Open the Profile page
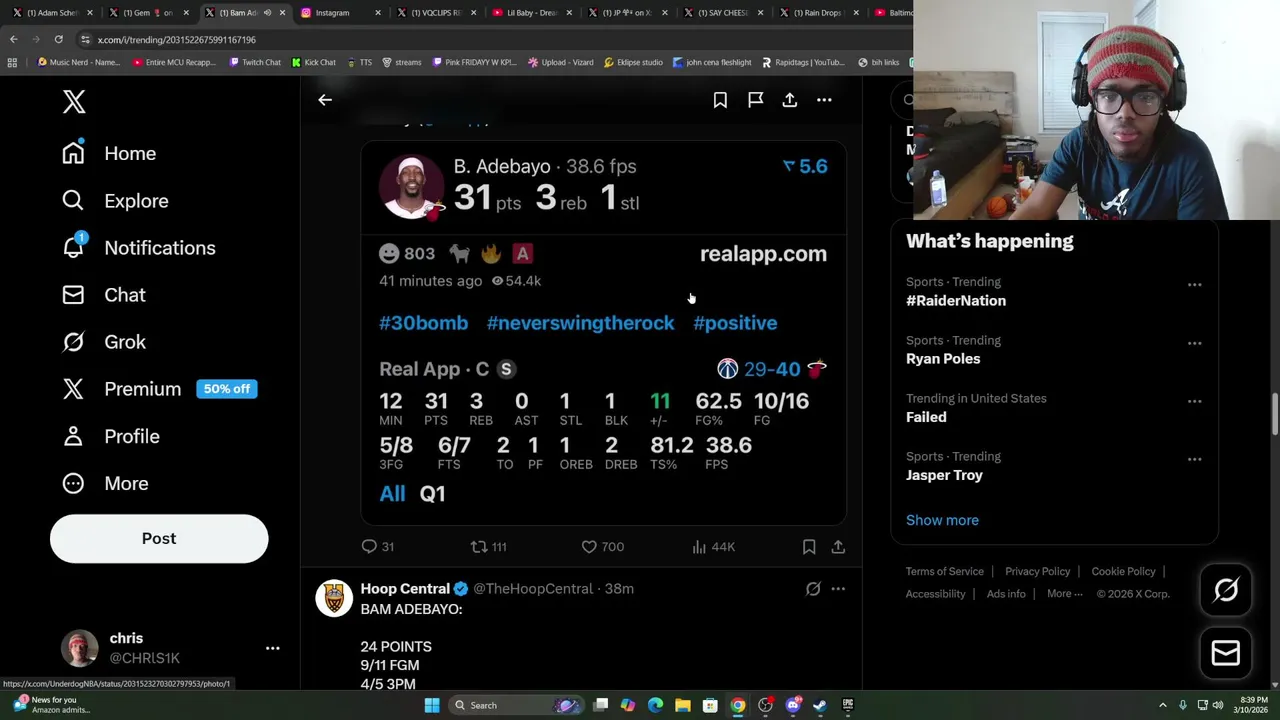 (x=110, y=436)
